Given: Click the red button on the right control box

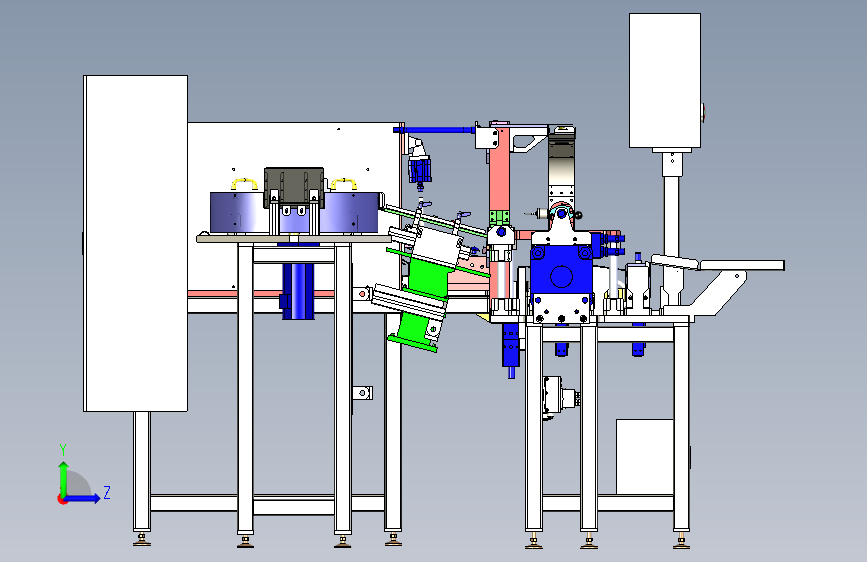Looking at the screenshot, I should tap(703, 111).
